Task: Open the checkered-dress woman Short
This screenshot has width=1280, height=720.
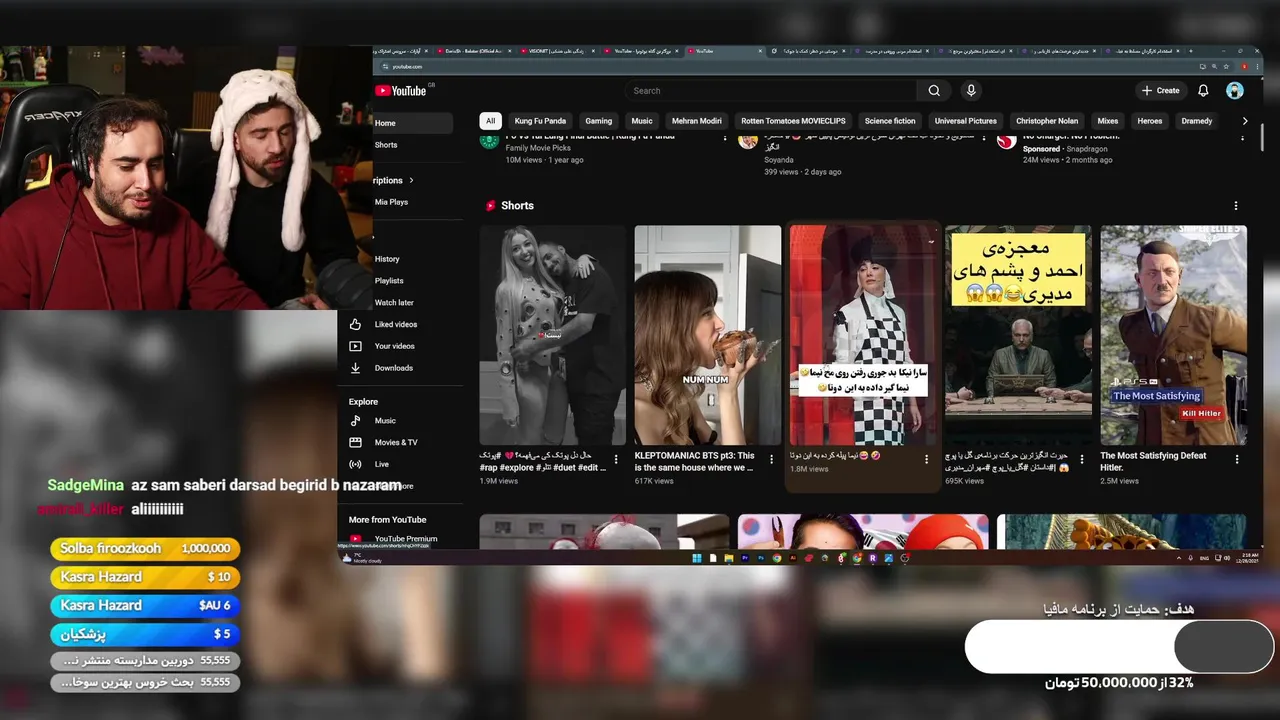Action: 863,335
